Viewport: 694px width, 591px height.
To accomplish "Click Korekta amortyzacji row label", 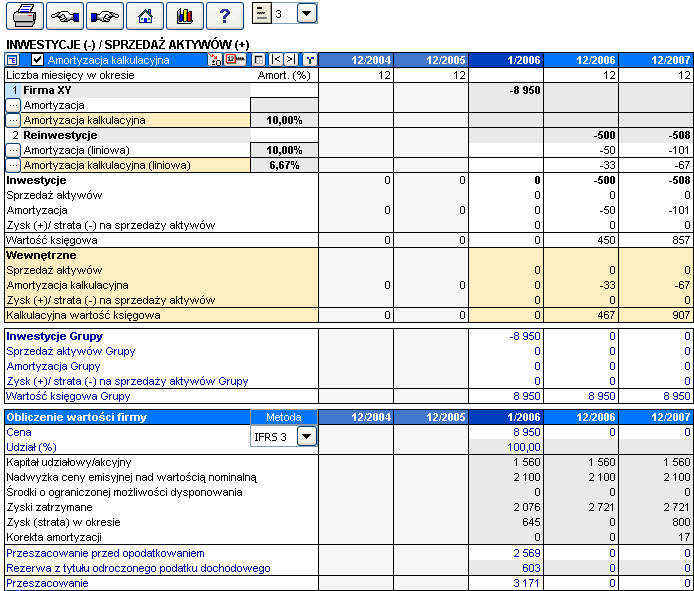I will [x=54, y=537].
